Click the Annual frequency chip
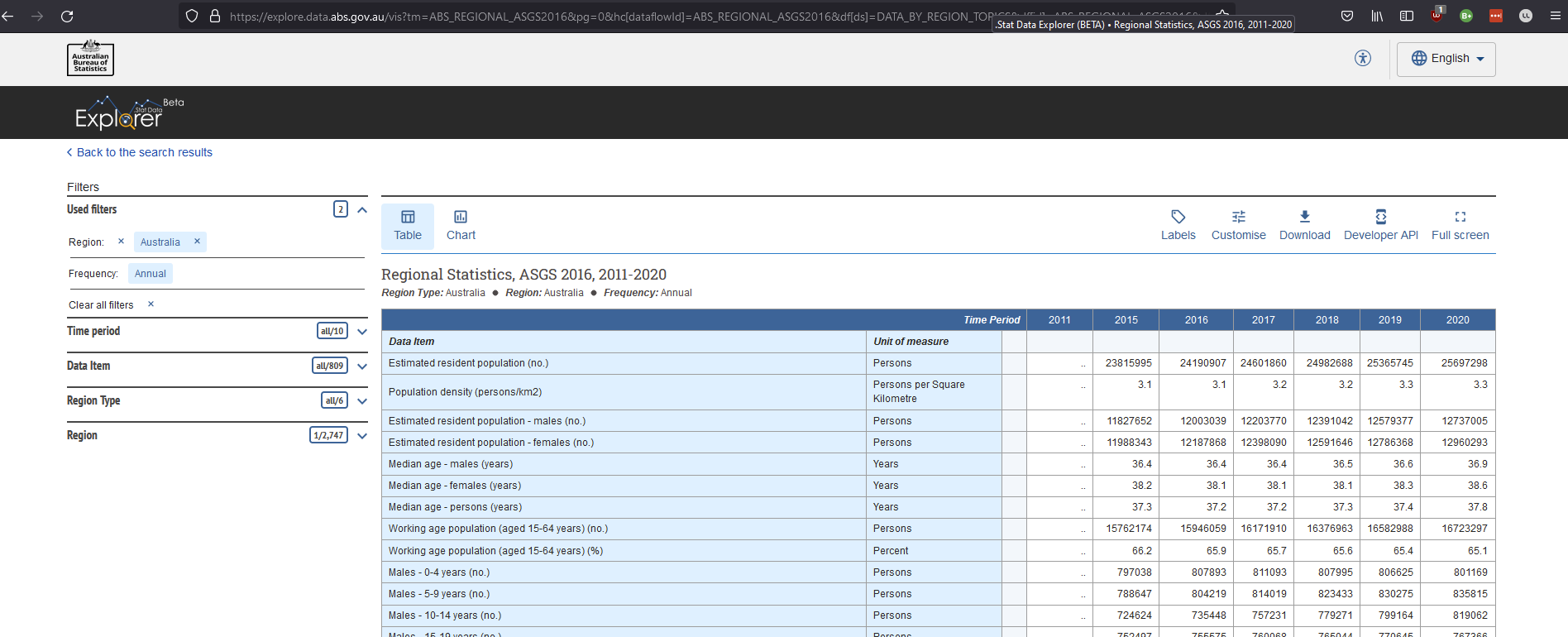This screenshot has height=637, width=1568. tap(151, 274)
